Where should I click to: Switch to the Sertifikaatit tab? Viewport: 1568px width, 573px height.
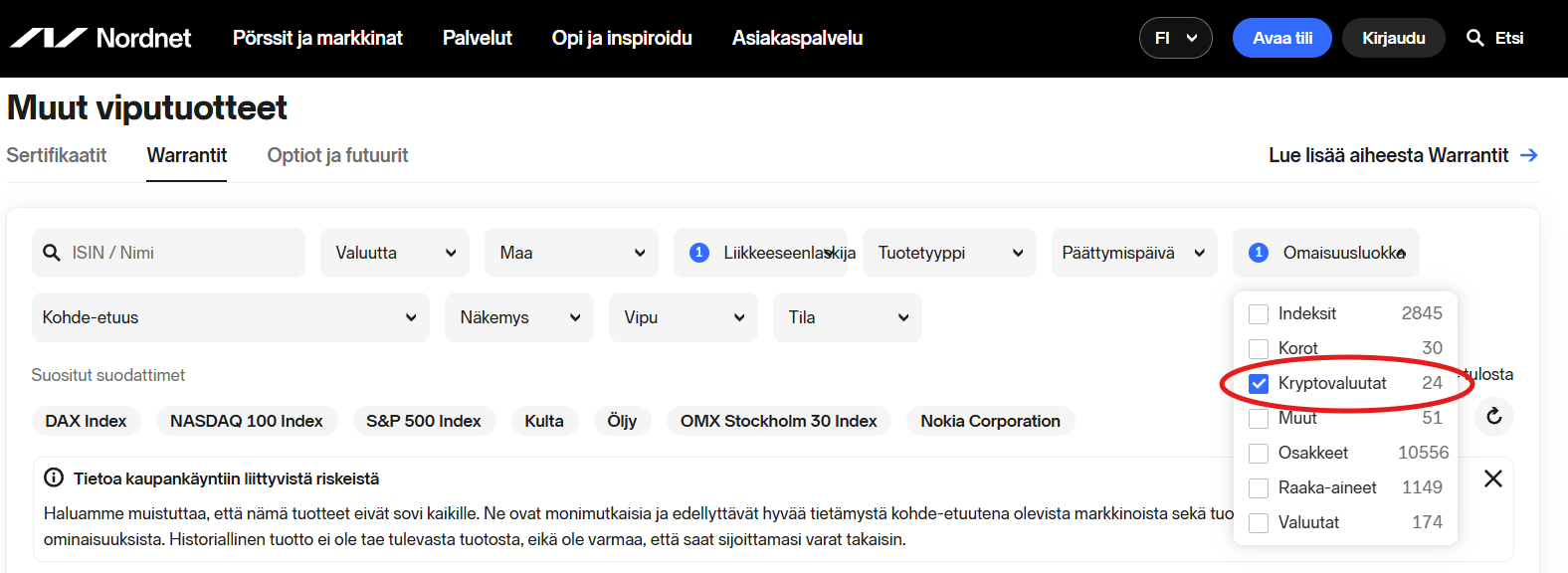[x=57, y=155]
